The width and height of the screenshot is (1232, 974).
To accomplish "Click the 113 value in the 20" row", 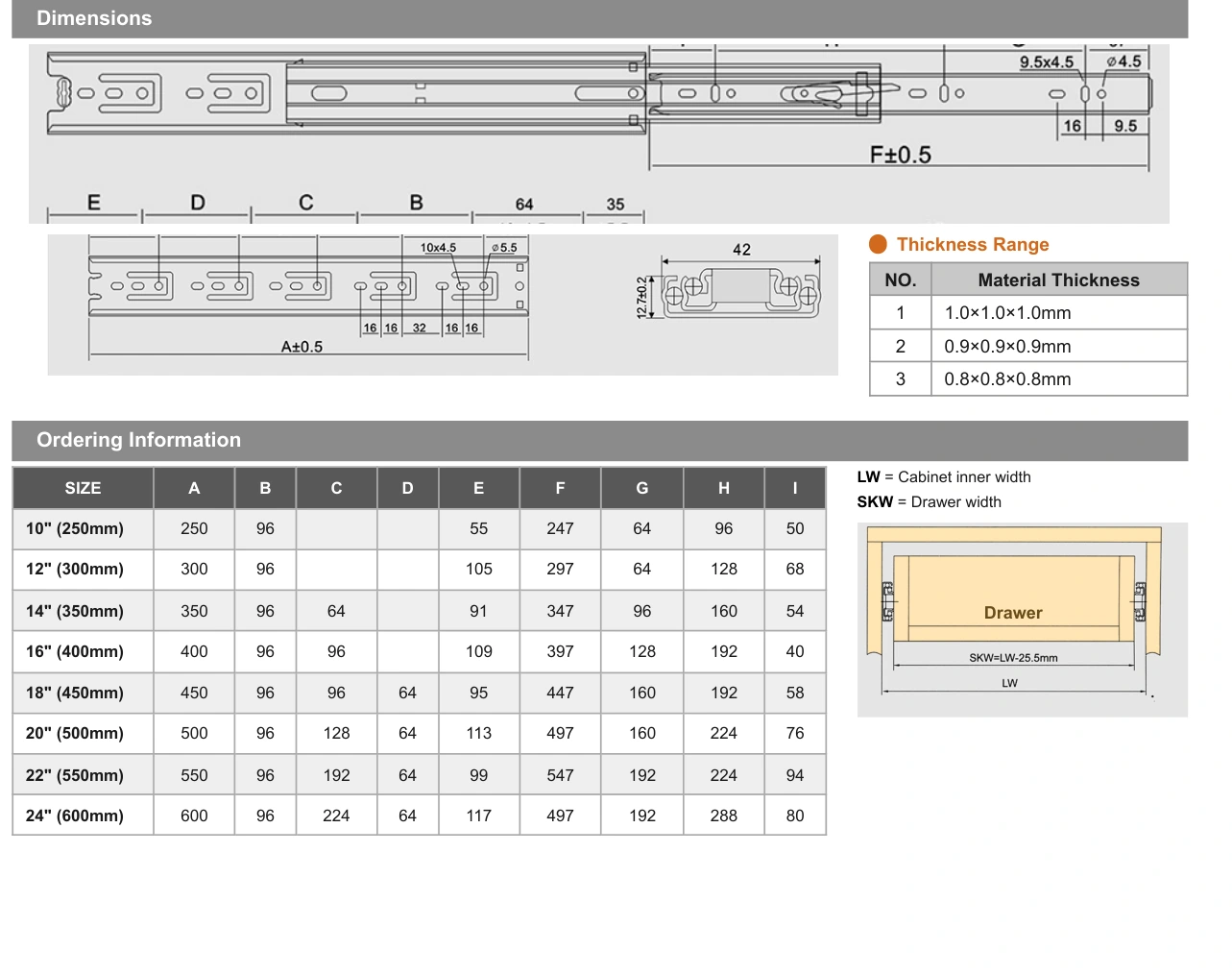I will point(479,733).
